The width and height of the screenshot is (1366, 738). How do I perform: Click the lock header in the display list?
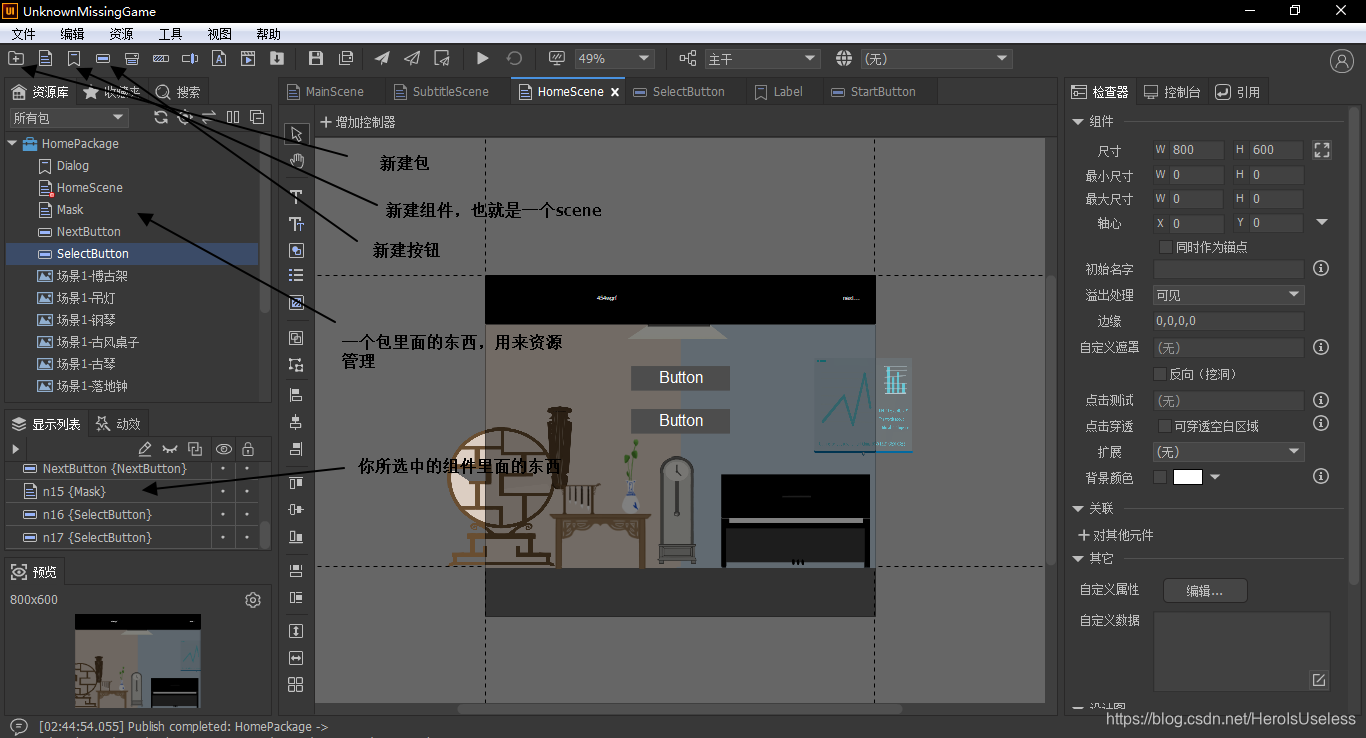click(248, 450)
